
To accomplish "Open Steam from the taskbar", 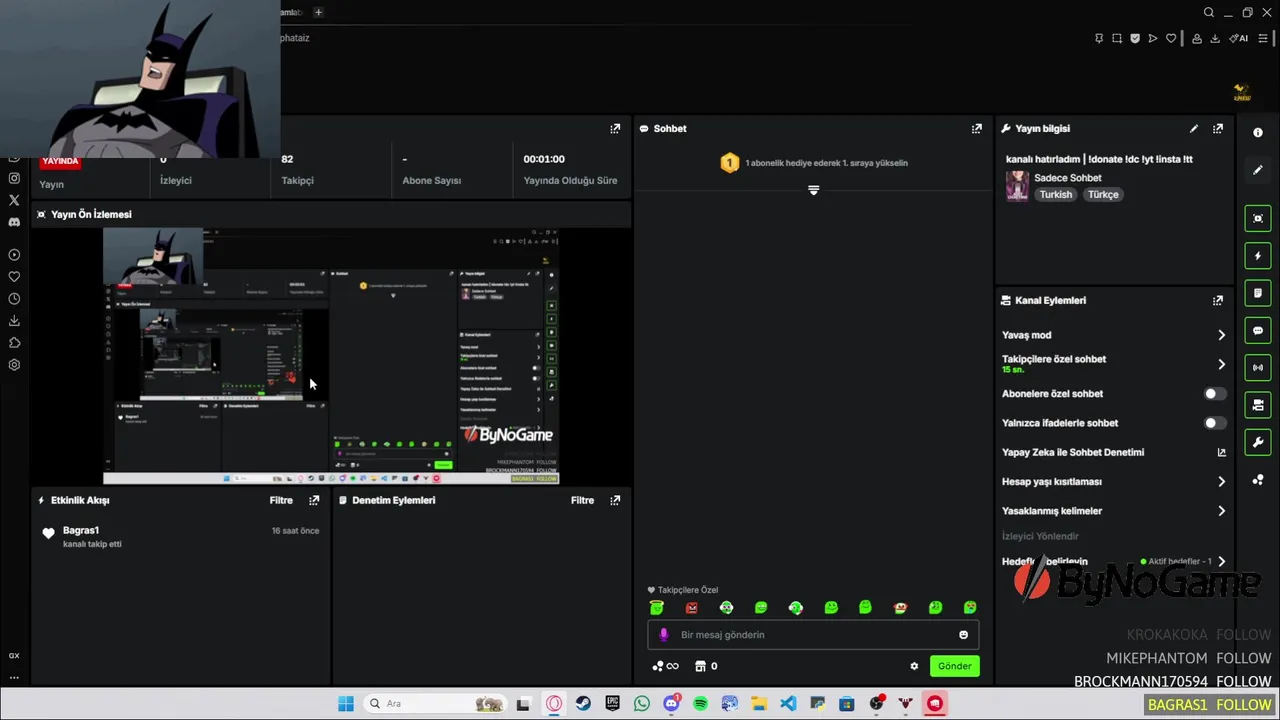I will point(582,704).
